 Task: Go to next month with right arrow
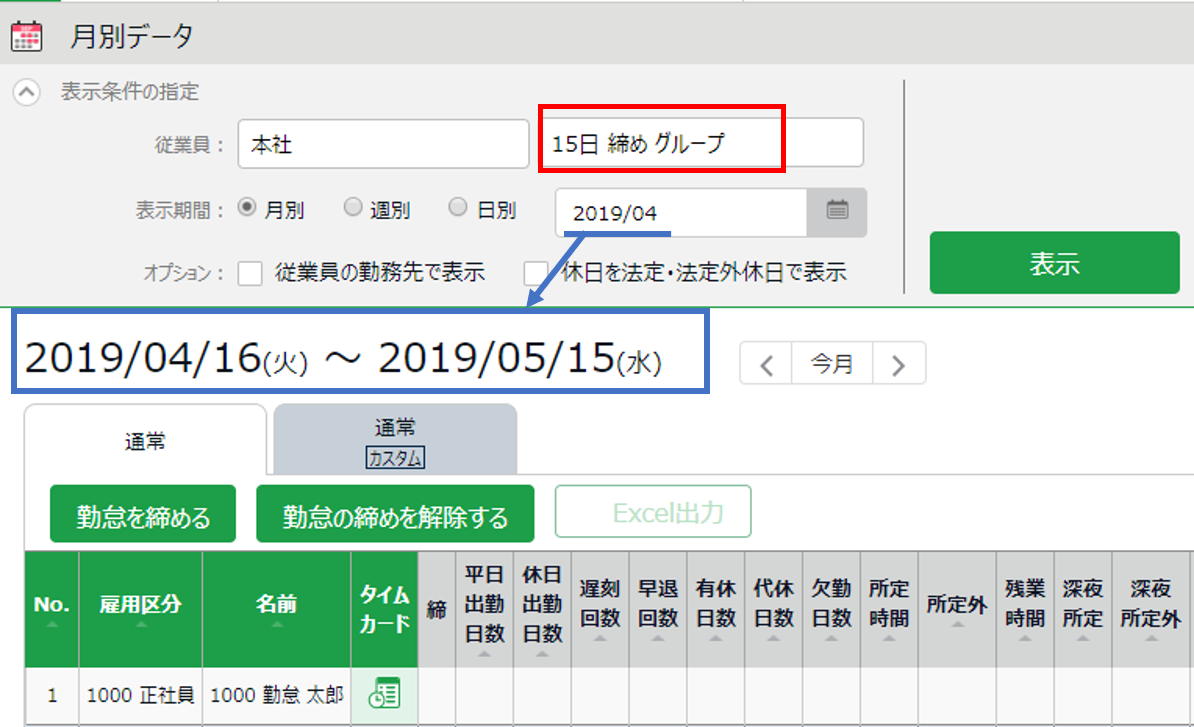point(899,364)
